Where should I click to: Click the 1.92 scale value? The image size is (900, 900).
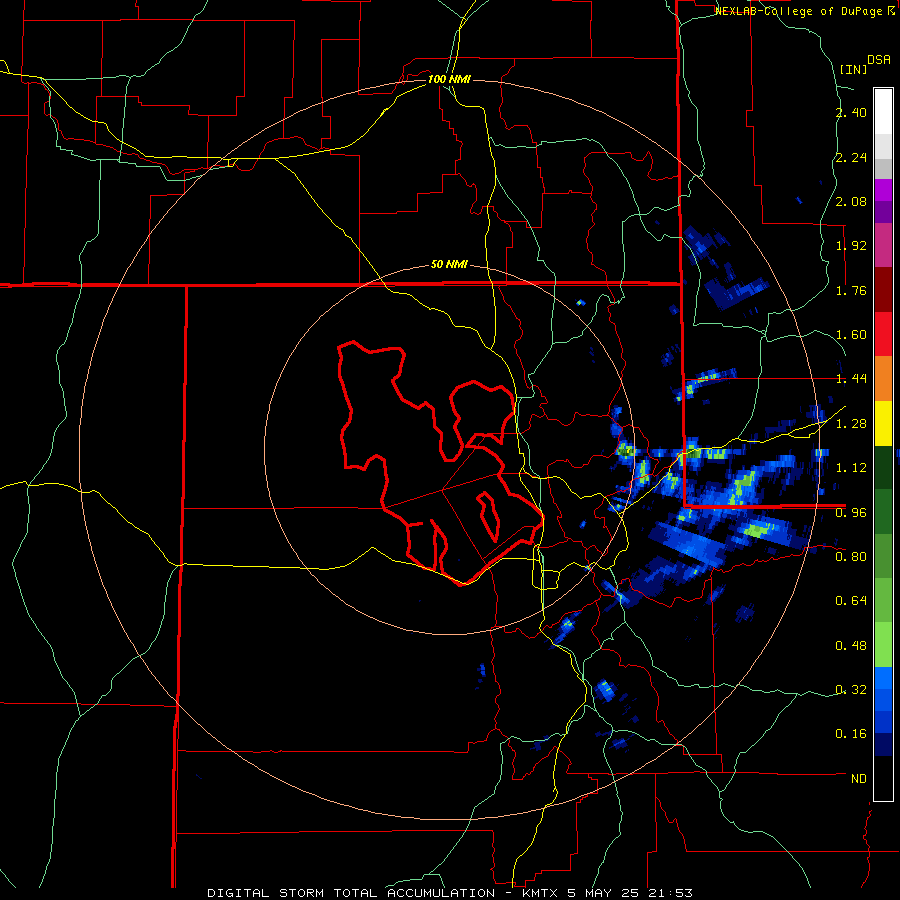(x=851, y=246)
